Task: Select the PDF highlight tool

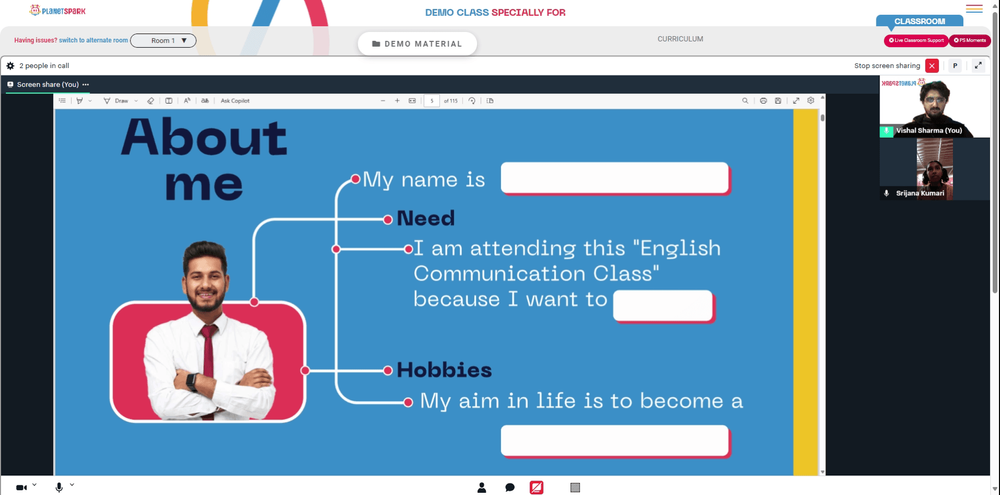Action: pyautogui.click(x=80, y=101)
